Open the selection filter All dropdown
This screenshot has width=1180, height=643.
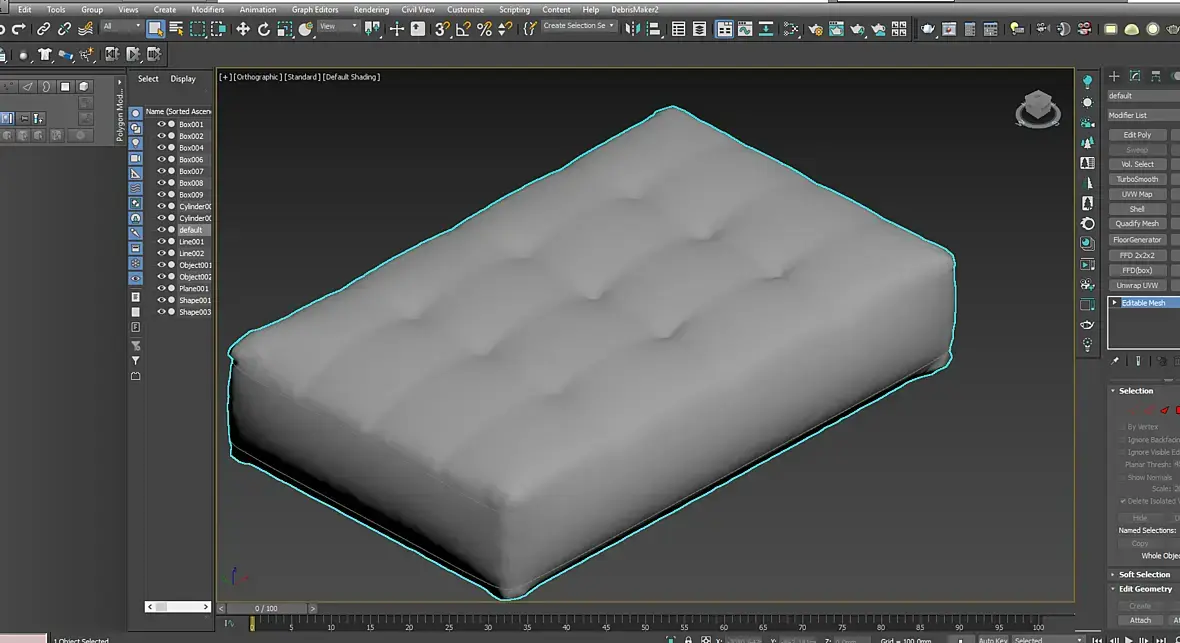(x=121, y=26)
